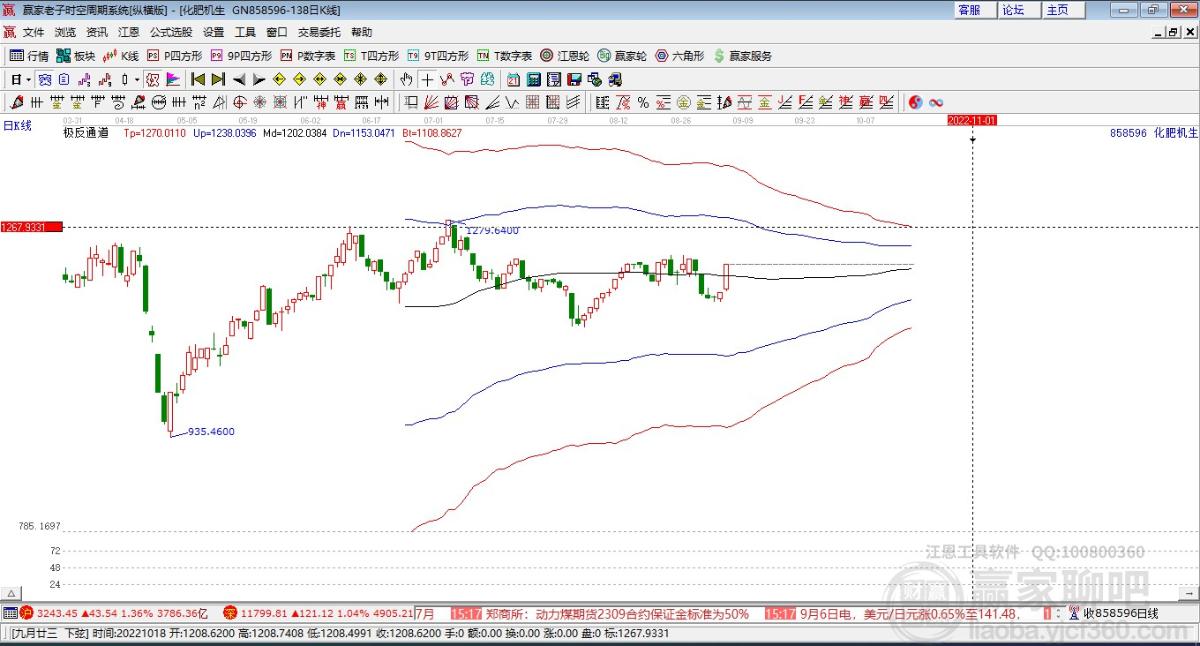The width and height of the screenshot is (1200, 646).
Task: Open the 江恩 menu
Action: pyautogui.click(x=128, y=32)
